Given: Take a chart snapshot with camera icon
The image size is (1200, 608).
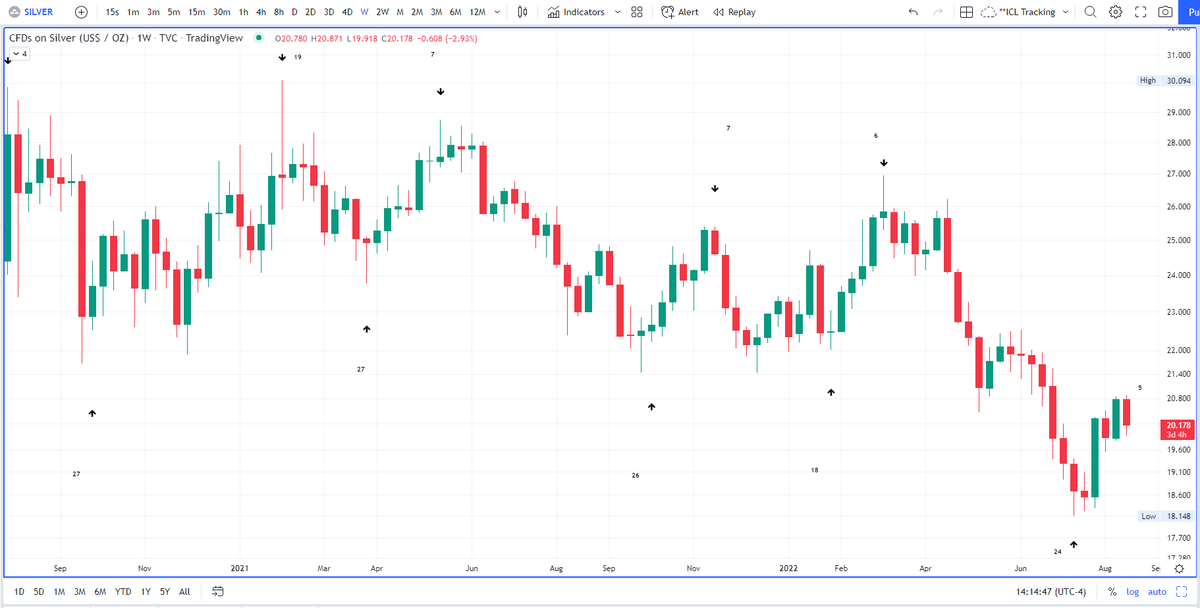Looking at the screenshot, I should point(1165,12).
